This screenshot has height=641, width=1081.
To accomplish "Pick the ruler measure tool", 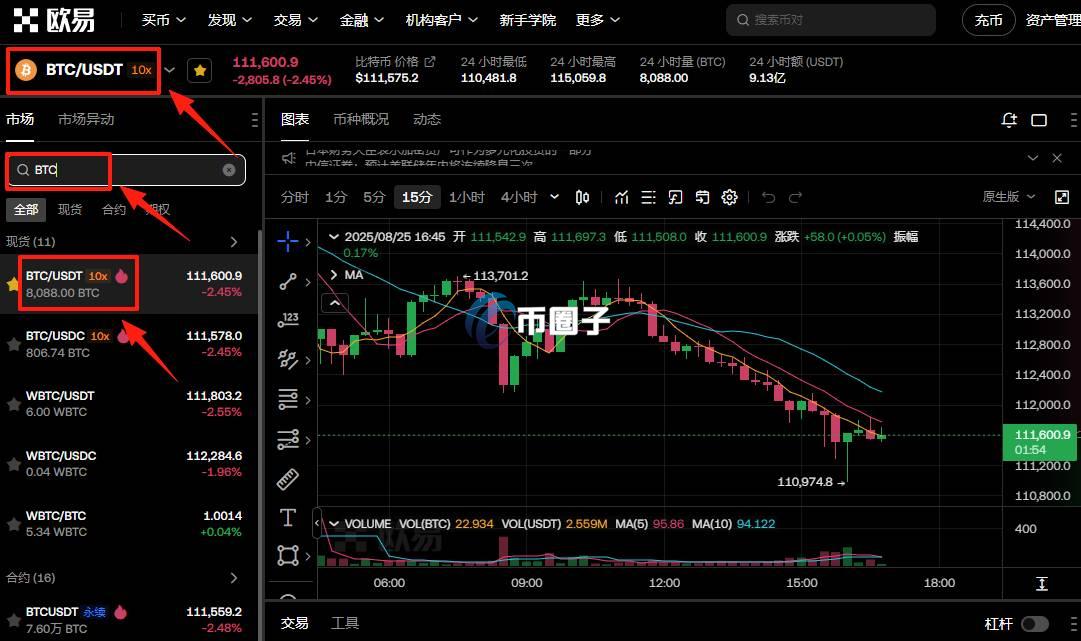I will tap(288, 478).
